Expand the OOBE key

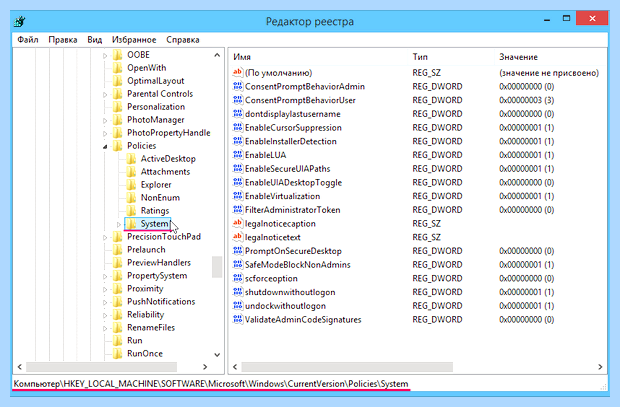[x=105, y=56]
